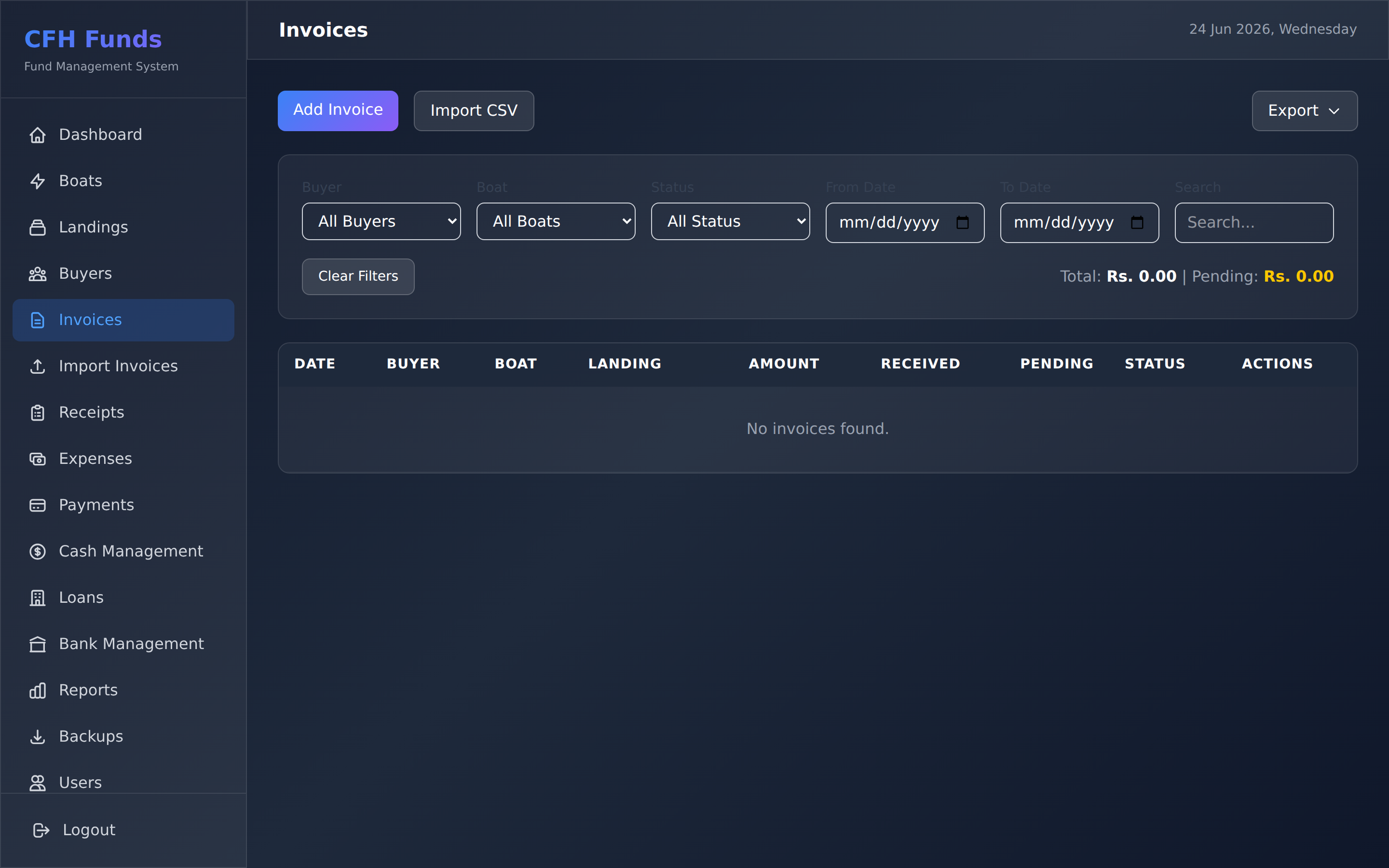Click the Boats lightning icon
Screen dimensions: 1389x868
click(x=37, y=181)
